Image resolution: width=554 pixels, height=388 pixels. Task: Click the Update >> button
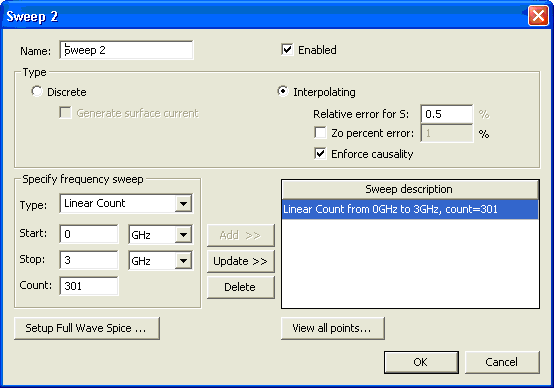tap(241, 261)
